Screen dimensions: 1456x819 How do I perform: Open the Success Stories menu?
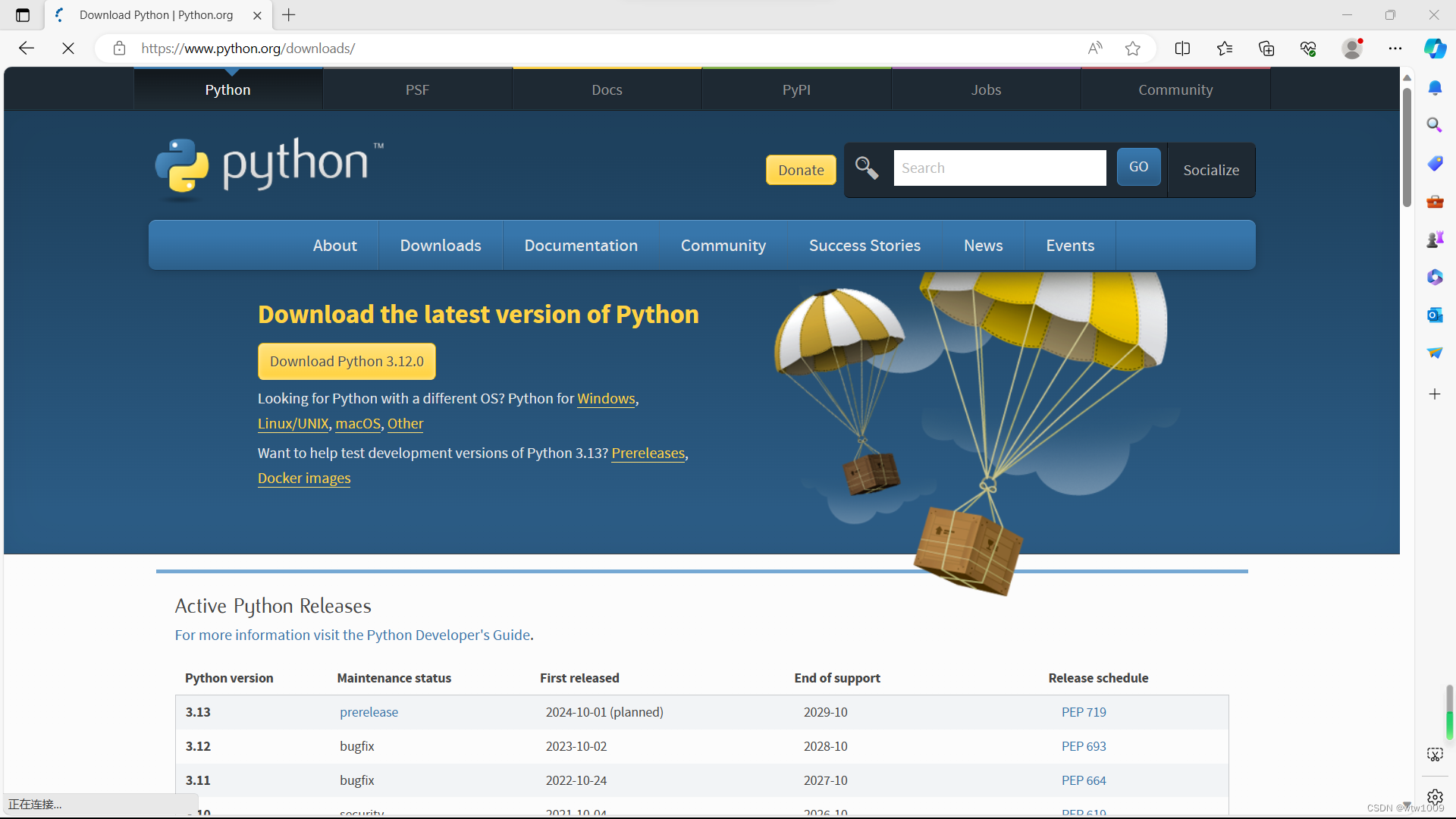pos(864,246)
